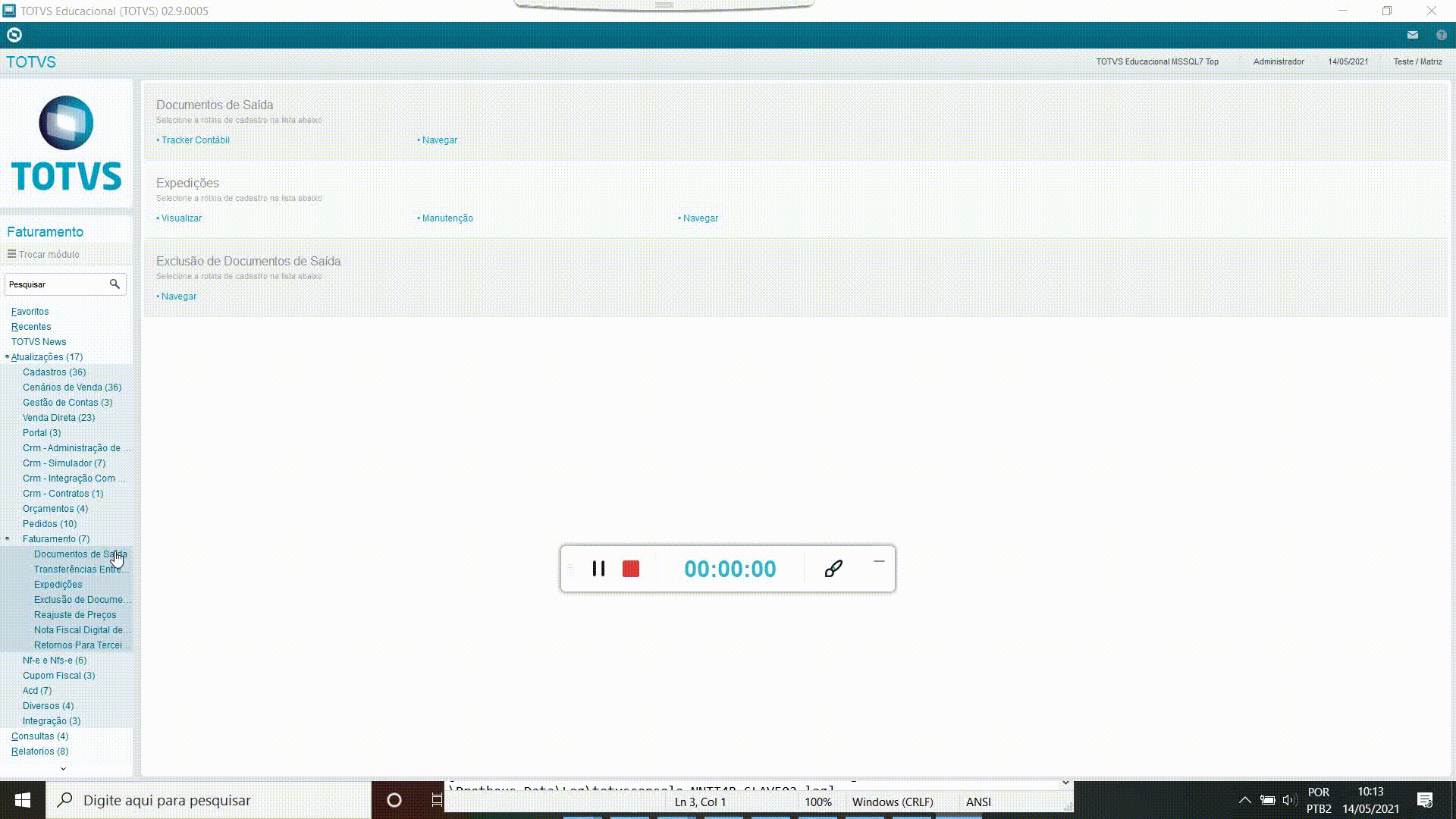This screenshot has height=819, width=1456.
Task: Open the volume speaker tray icon
Action: [x=1288, y=800]
